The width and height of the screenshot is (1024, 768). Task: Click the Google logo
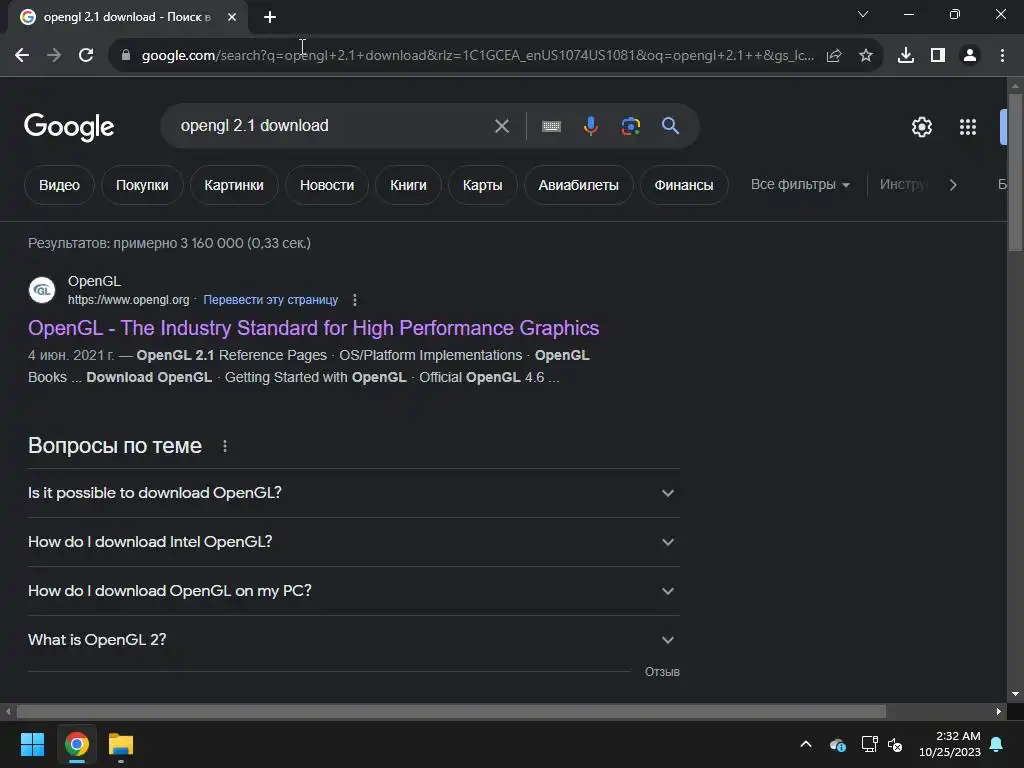[x=69, y=127]
